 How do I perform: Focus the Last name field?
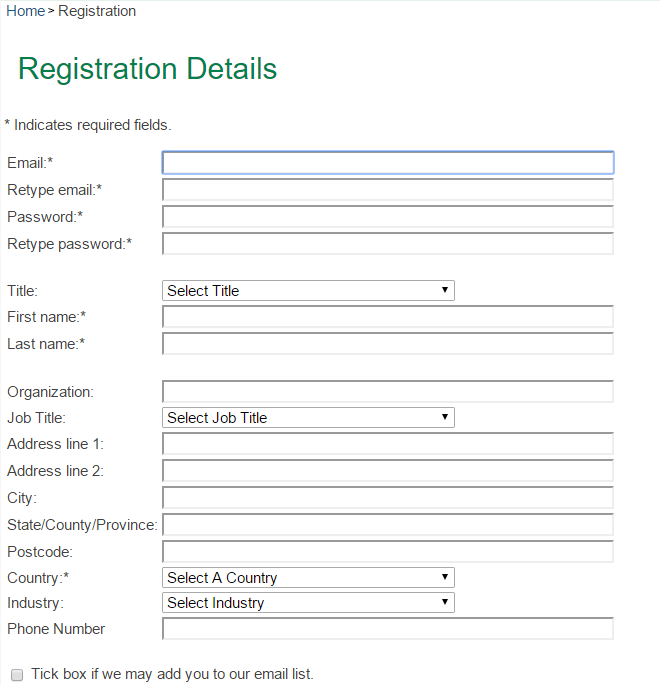click(387, 344)
